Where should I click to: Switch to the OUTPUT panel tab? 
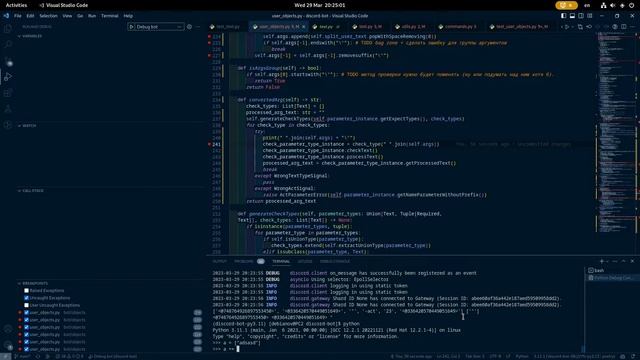(x=220, y=262)
